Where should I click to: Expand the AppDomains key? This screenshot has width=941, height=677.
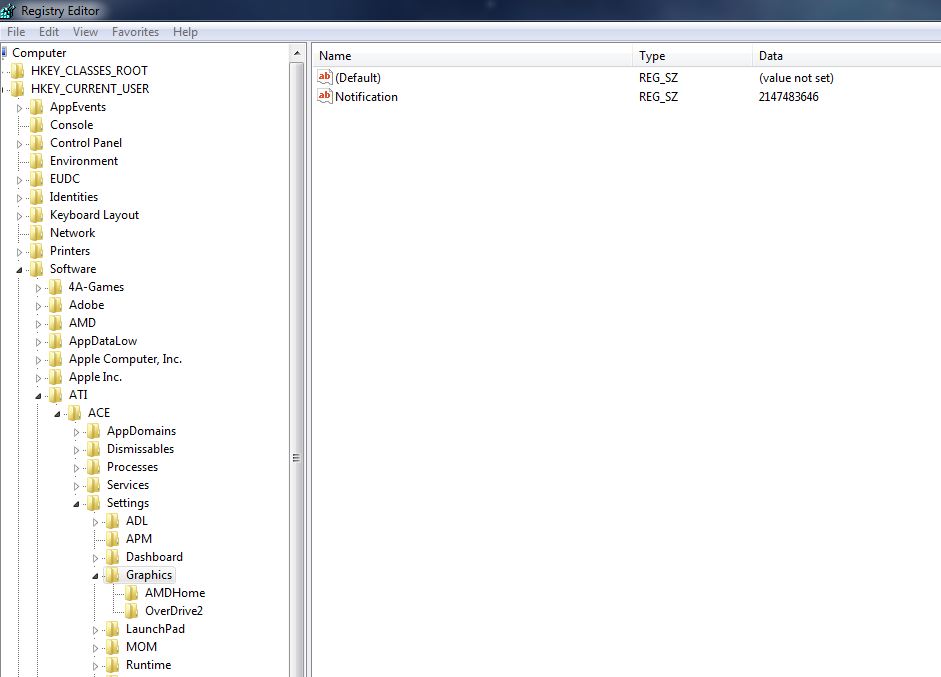[76, 433]
